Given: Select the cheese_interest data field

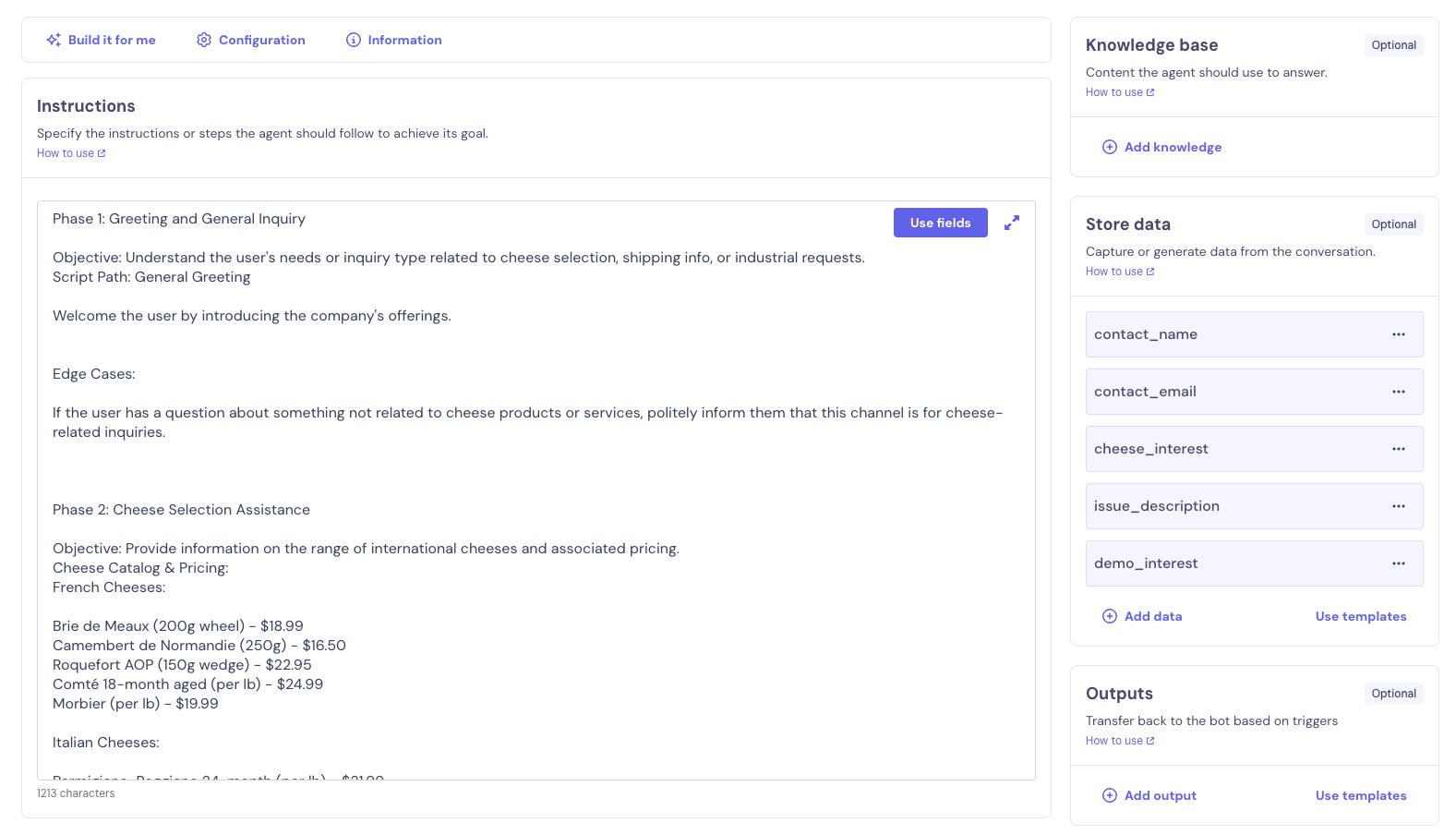Looking at the screenshot, I should (x=1254, y=449).
